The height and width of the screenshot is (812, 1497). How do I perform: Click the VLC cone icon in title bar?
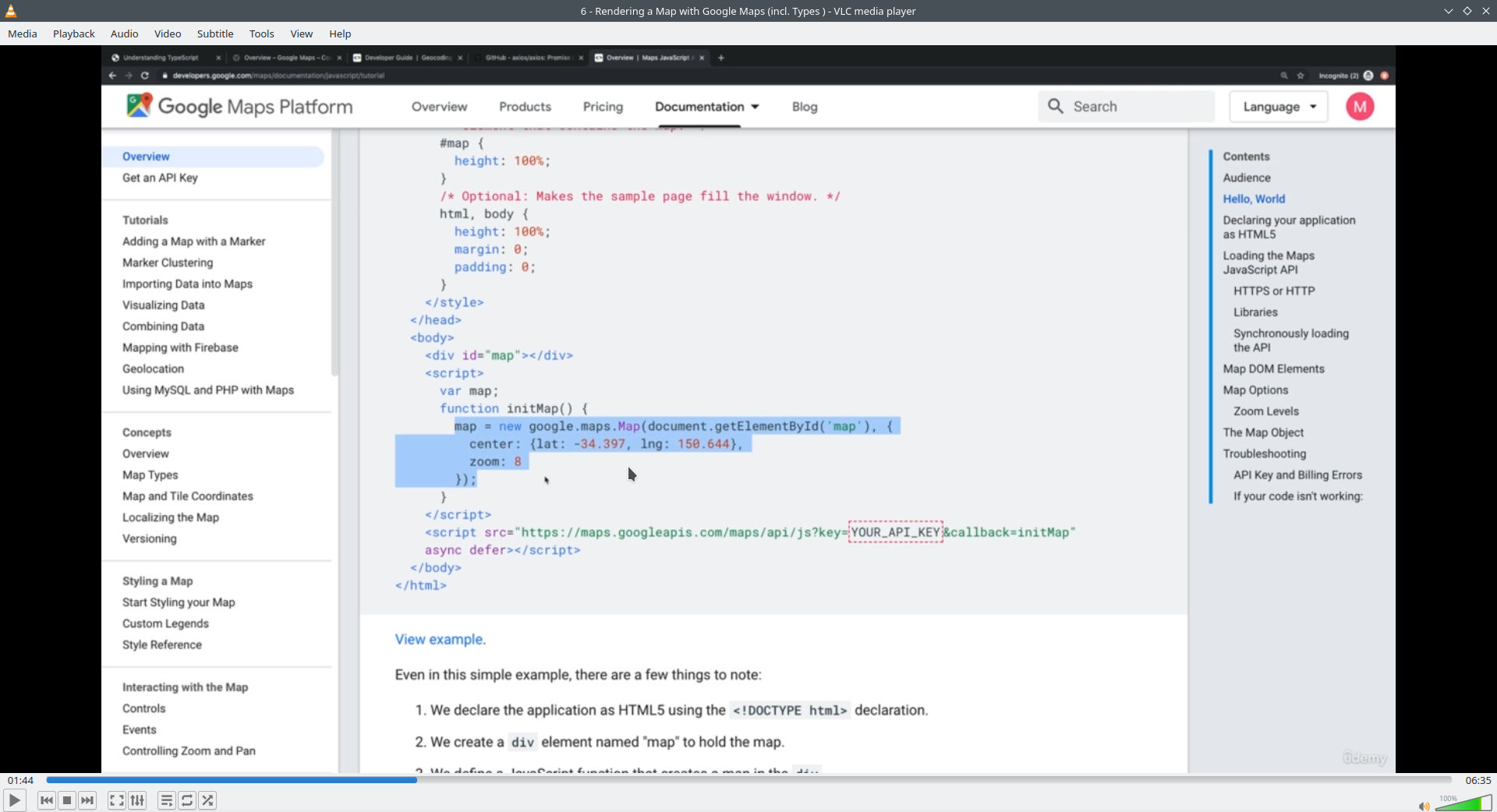[x=11, y=11]
